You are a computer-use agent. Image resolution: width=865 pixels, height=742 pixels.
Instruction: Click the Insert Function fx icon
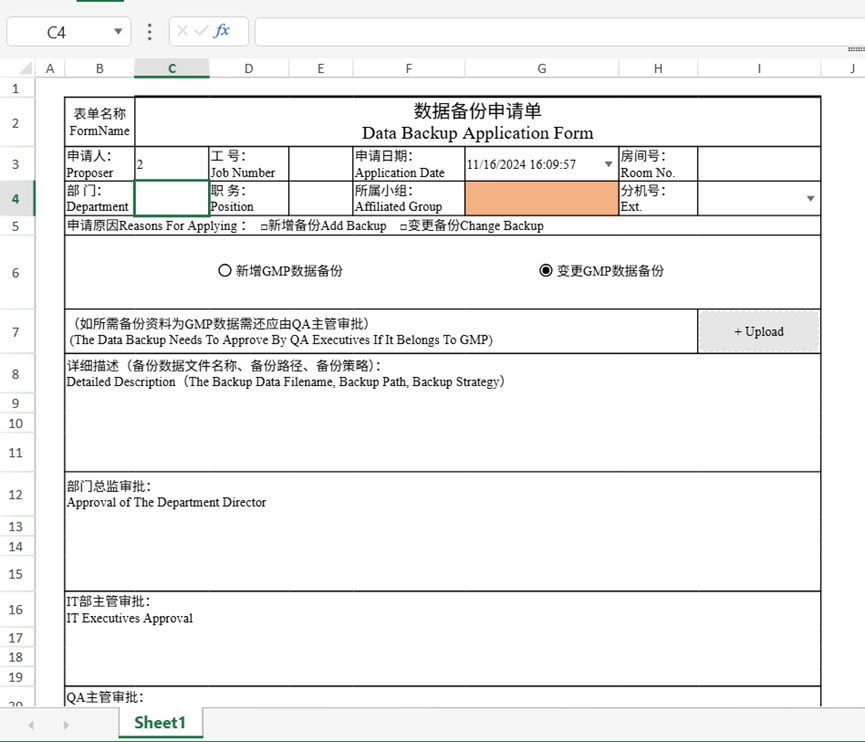coord(222,31)
